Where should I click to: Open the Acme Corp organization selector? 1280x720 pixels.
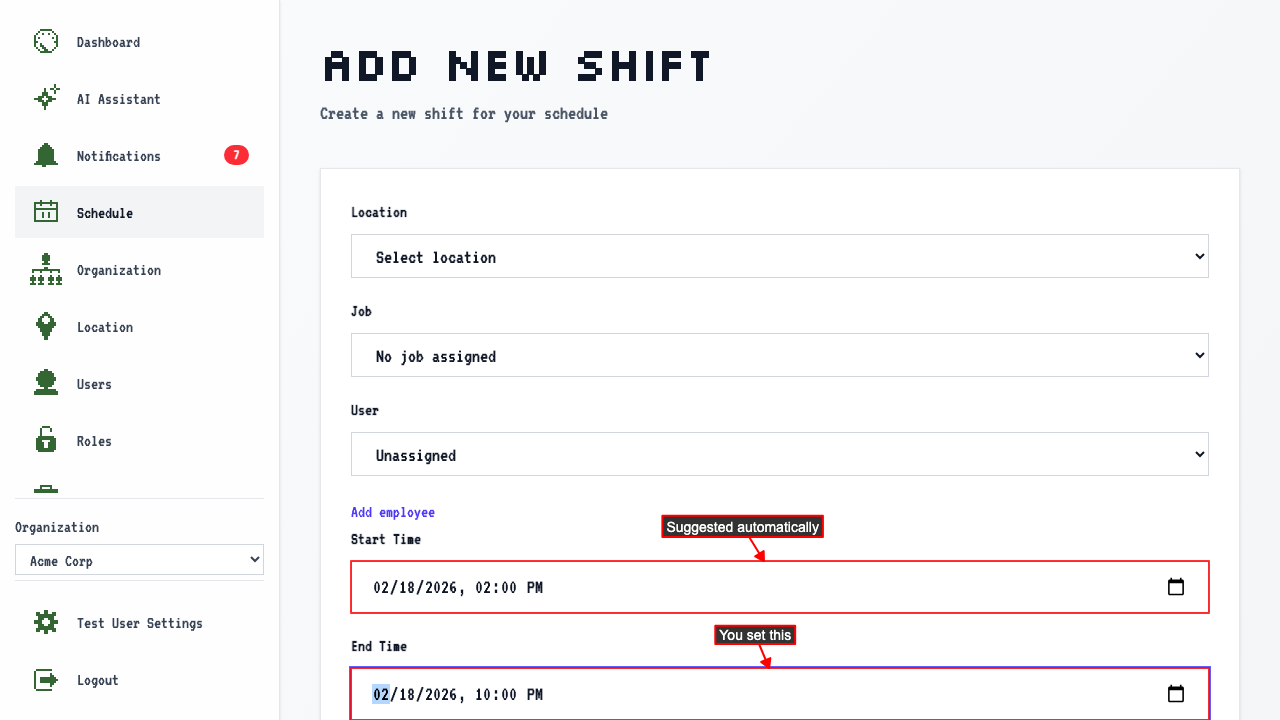[x=139, y=560]
